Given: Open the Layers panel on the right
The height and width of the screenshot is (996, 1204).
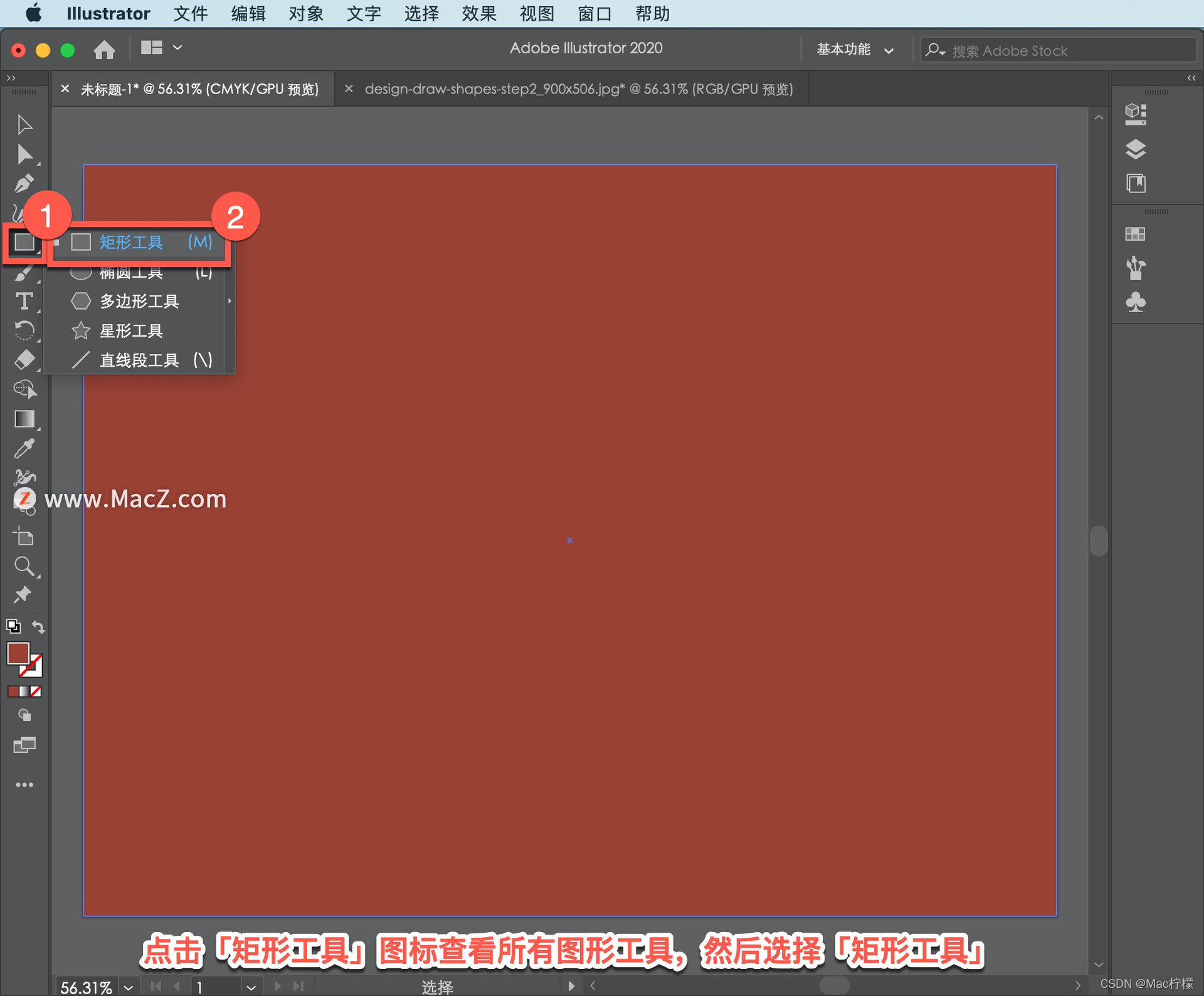Looking at the screenshot, I should tap(1135, 150).
